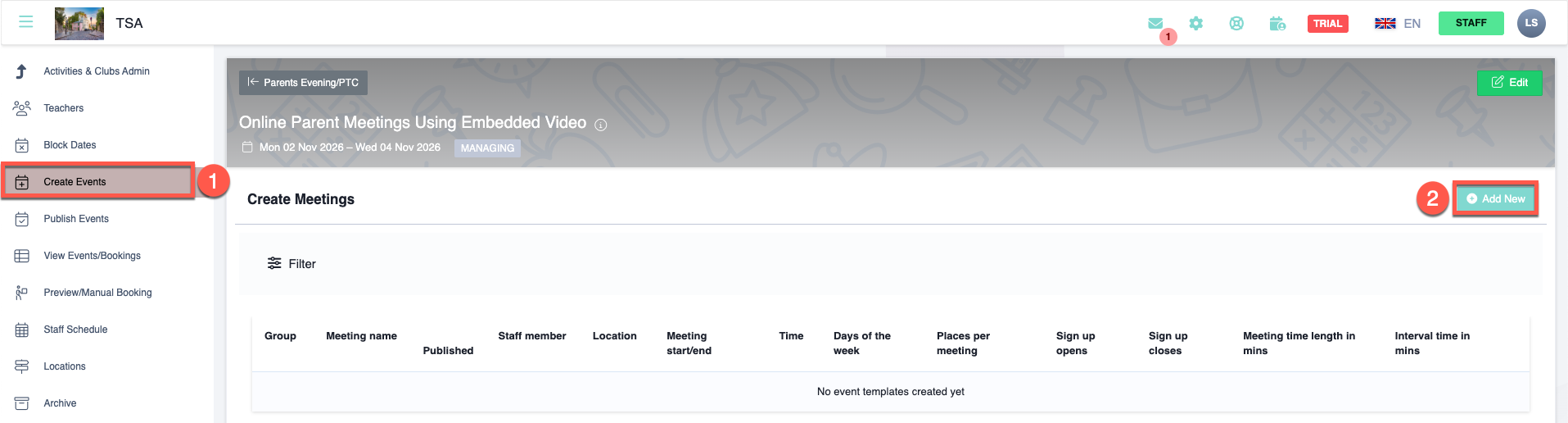Image resolution: width=1568 pixels, height=423 pixels.
Task: Select Block Dates menu item
Action: pyautogui.click(x=70, y=145)
